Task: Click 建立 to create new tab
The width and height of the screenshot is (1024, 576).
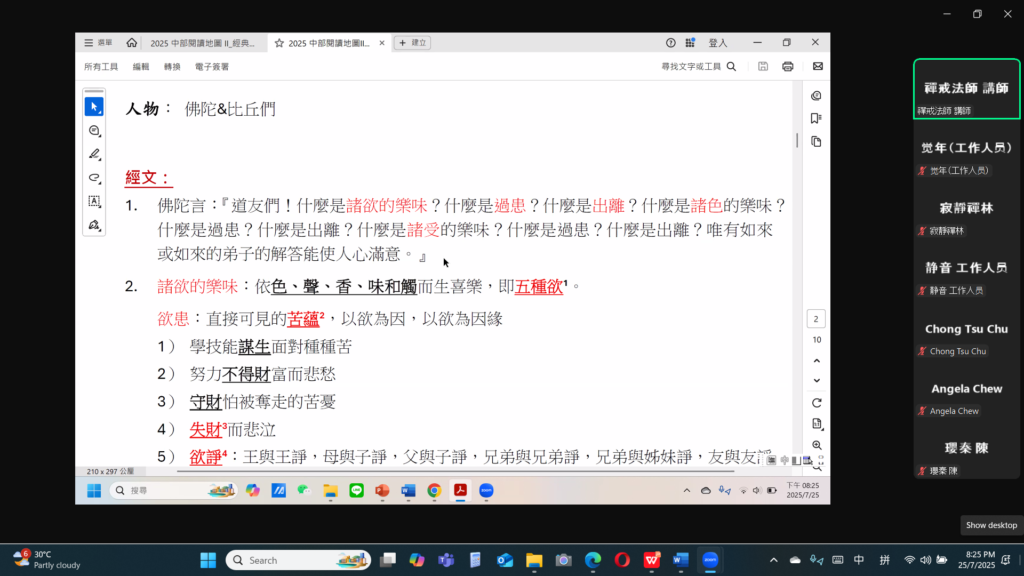Action: 413,43
